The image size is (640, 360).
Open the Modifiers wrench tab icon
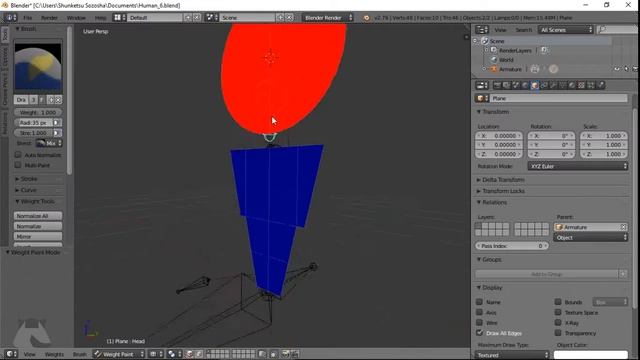click(553, 85)
